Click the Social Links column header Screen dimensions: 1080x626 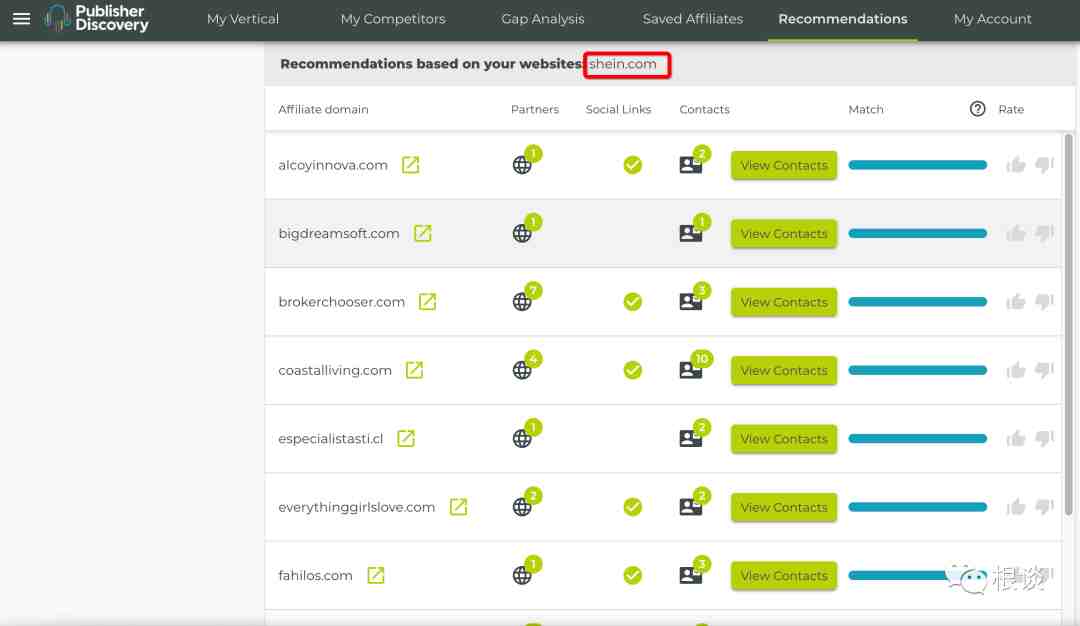(618, 109)
